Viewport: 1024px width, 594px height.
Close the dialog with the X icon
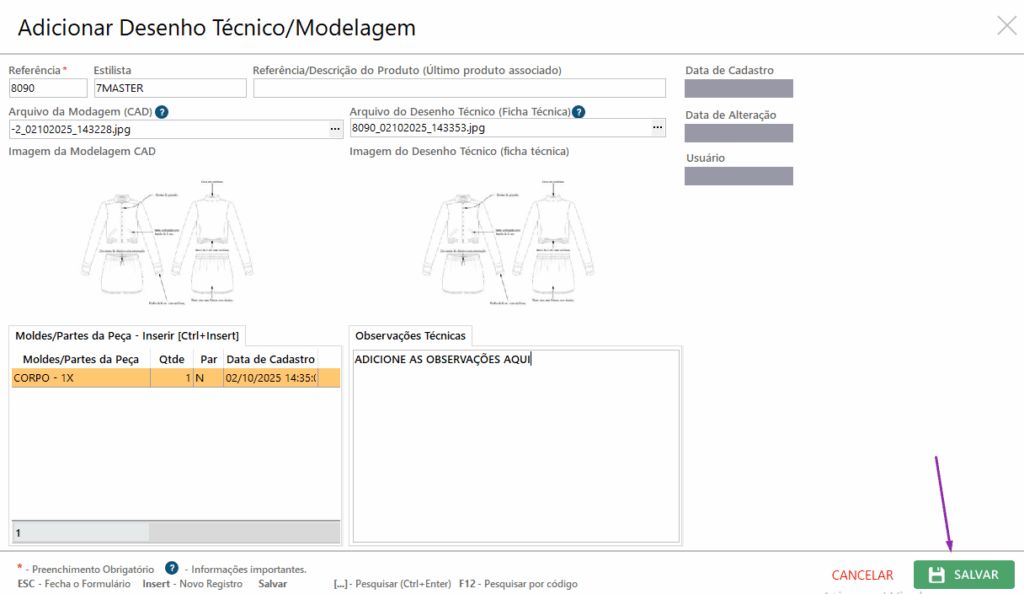pyautogui.click(x=1006, y=26)
